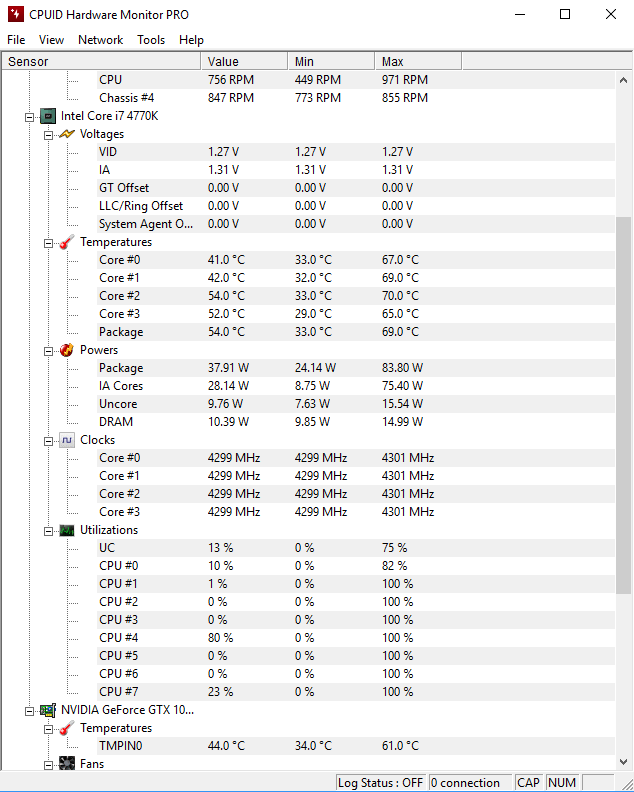Click the Intel Core i7 4770K chip icon

pos(48,116)
